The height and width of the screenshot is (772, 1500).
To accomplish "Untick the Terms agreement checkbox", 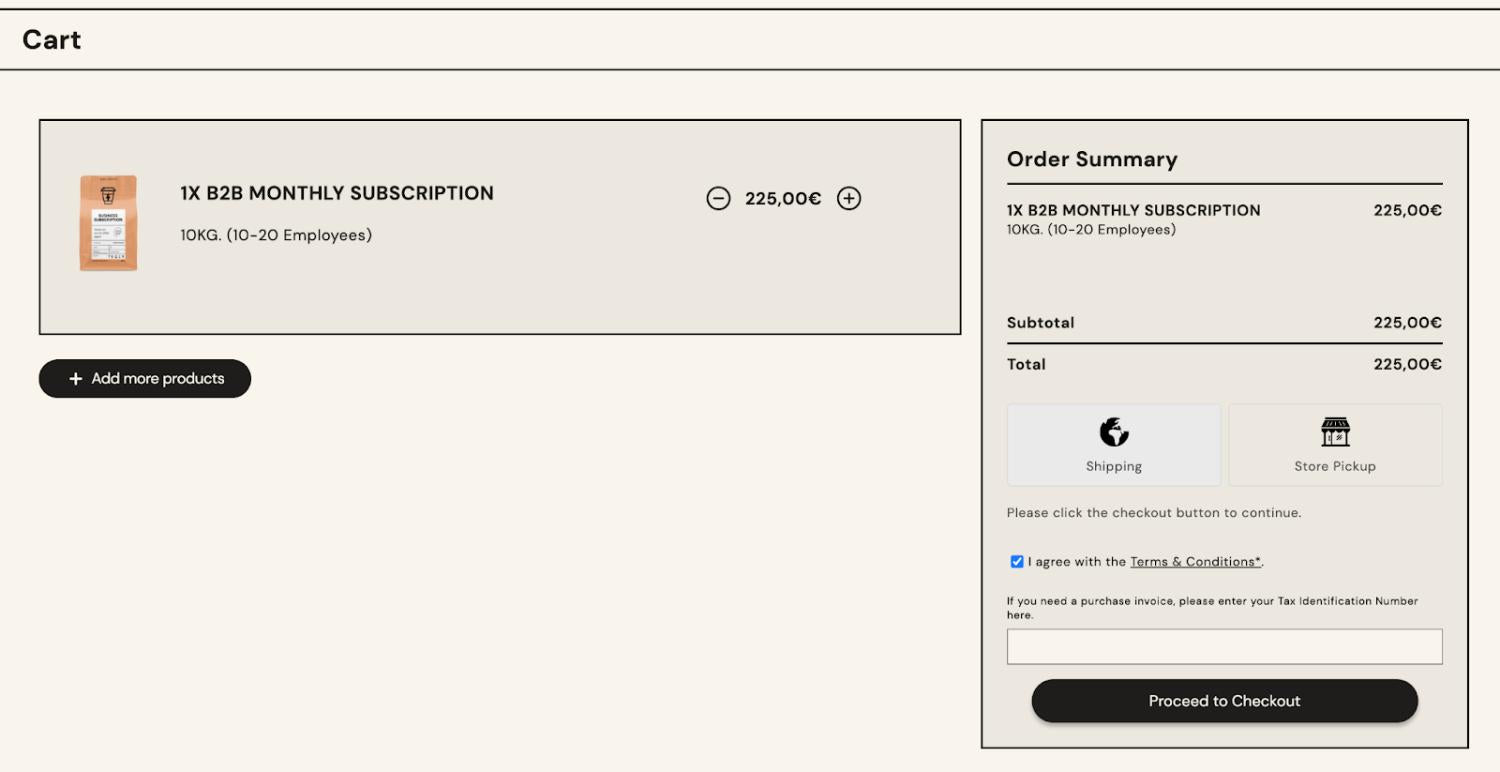I will [1017, 562].
